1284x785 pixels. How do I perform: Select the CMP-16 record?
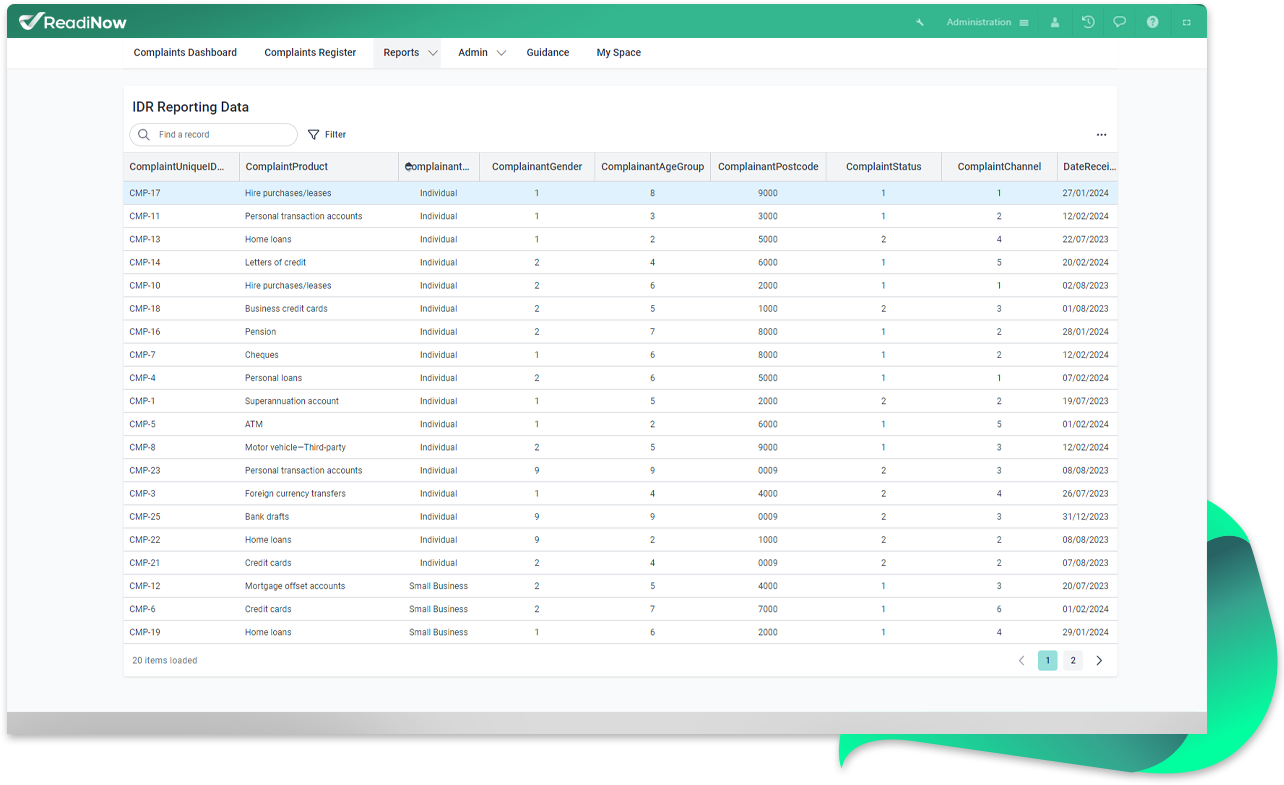[620, 331]
